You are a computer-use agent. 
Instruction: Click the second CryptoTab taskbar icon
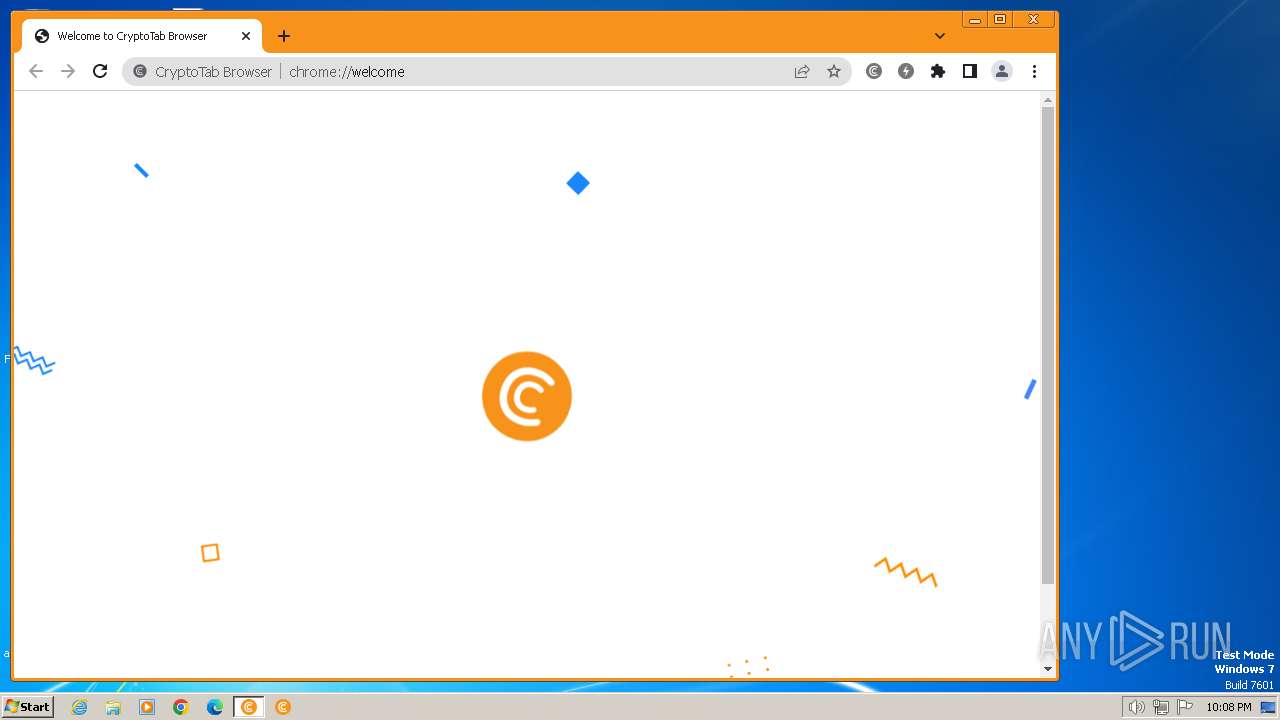[x=283, y=707]
